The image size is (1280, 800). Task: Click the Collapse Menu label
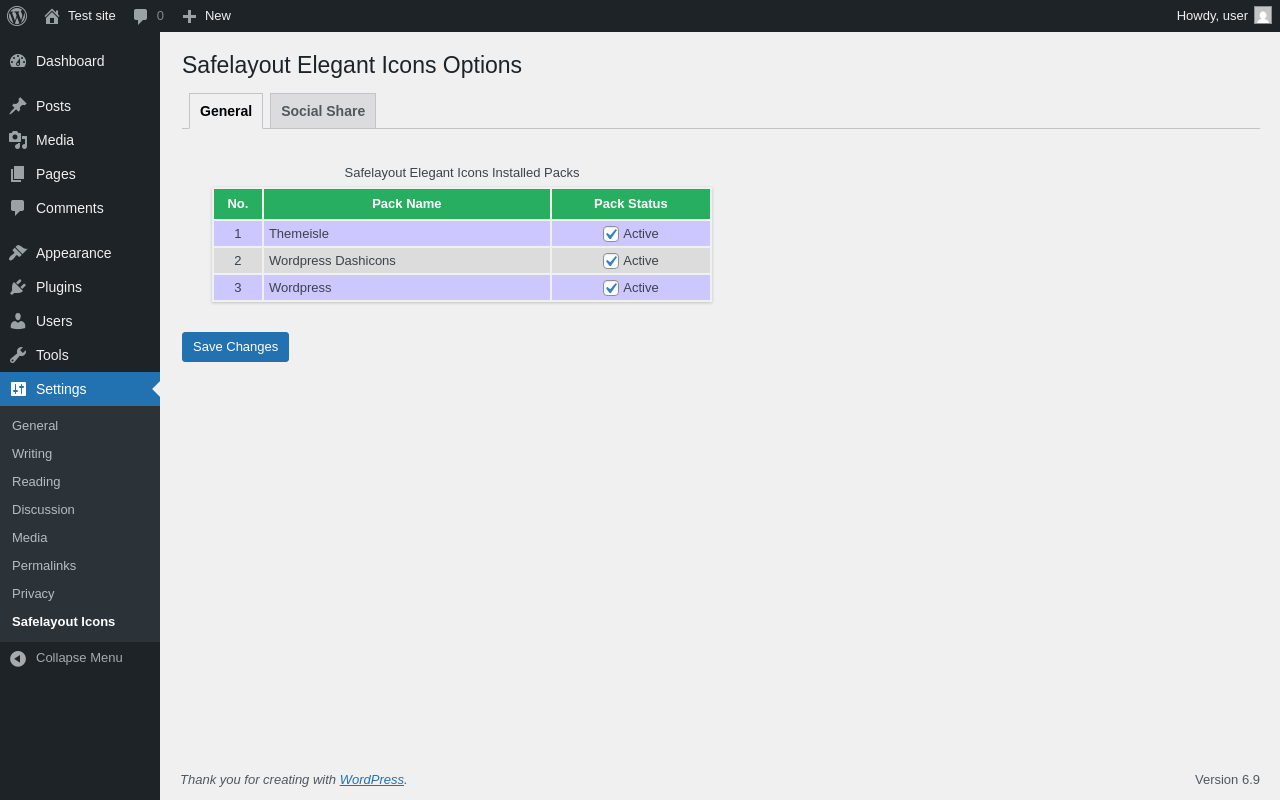tap(79, 658)
